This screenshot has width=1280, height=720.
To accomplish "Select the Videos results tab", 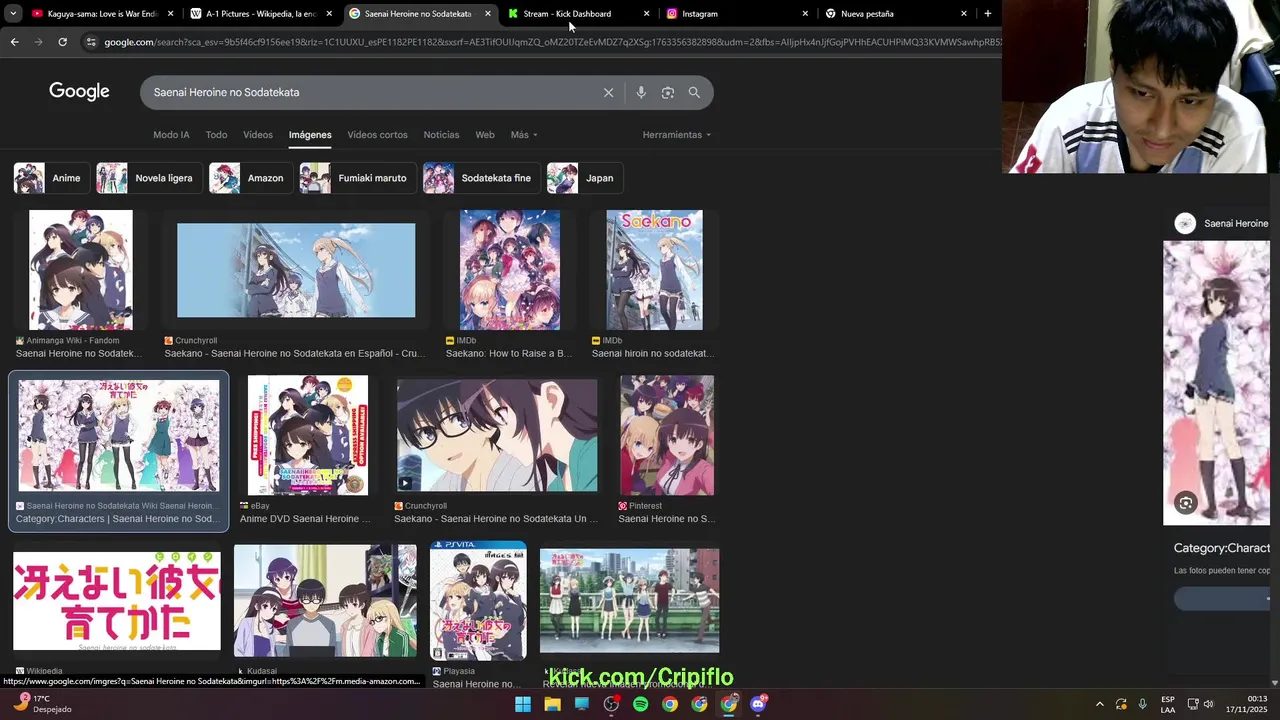I will pos(258,135).
